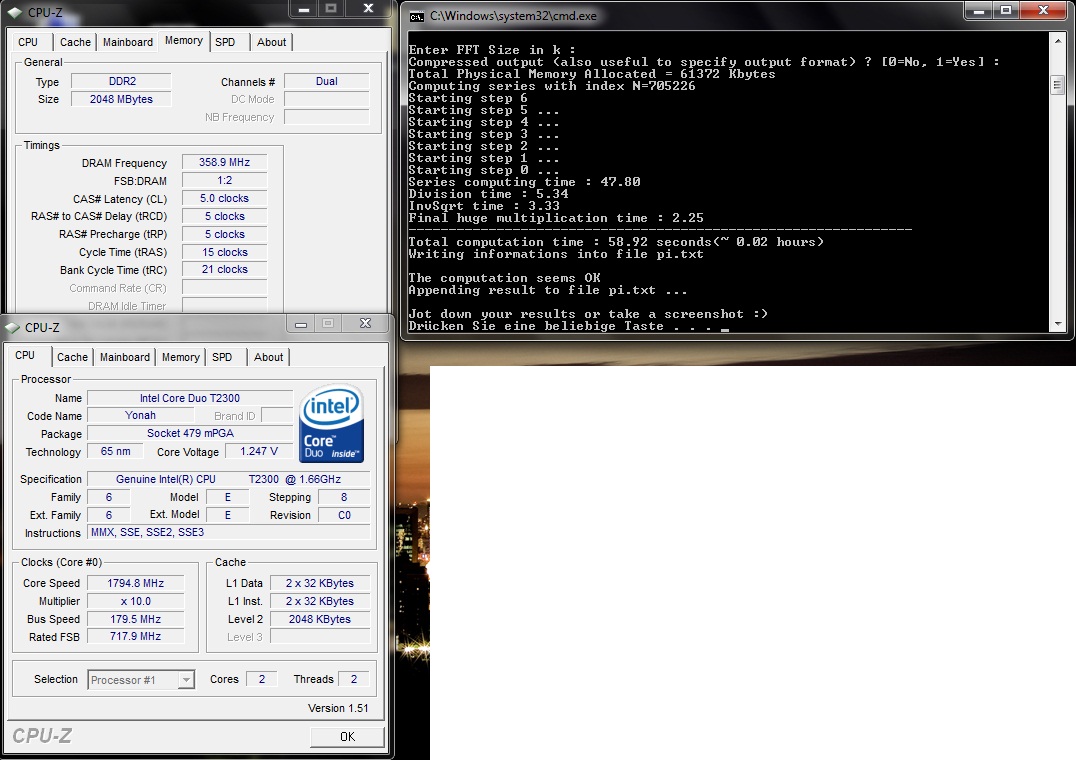The height and width of the screenshot is (760, 1076).
Task: Click the CPU-Z title icon in CPU window
Action: tap(12, 328)
